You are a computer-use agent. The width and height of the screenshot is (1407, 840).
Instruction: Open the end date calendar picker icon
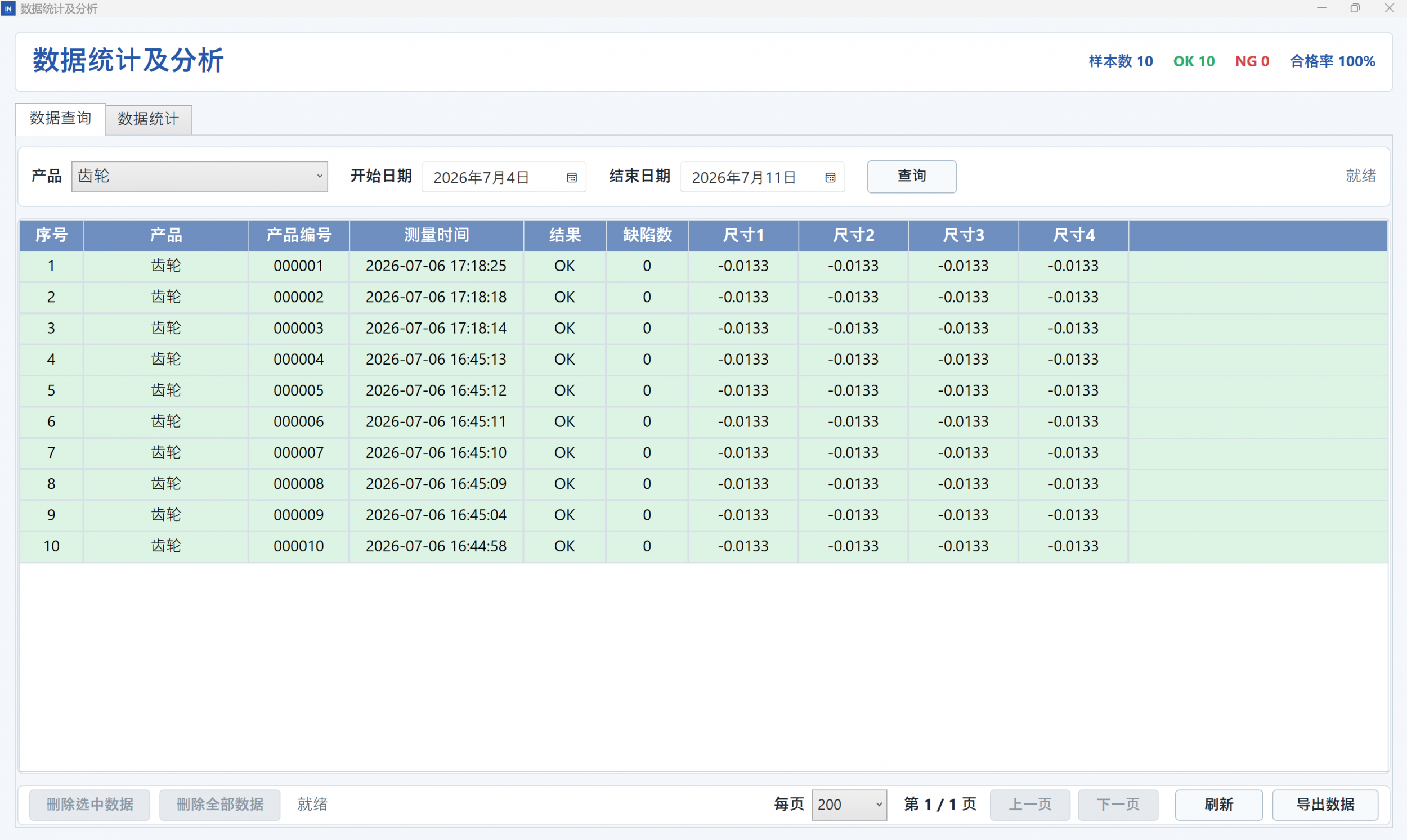[x=830, y=178]
